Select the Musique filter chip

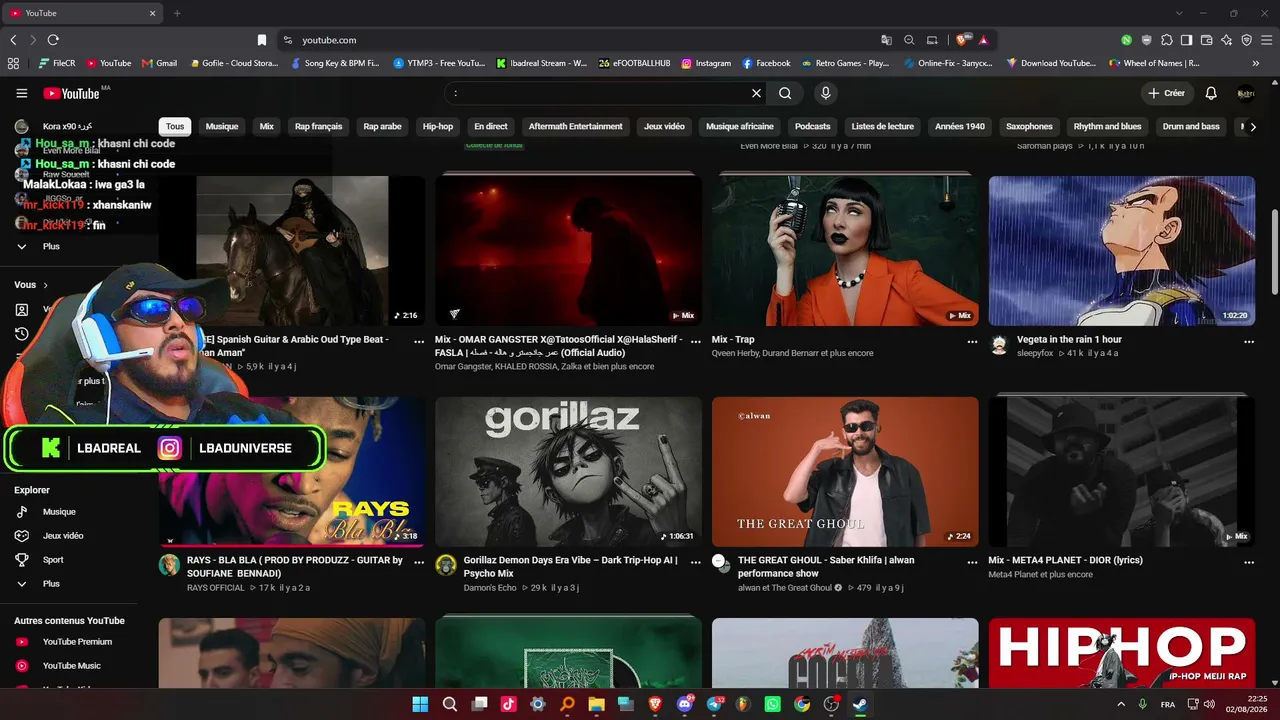pyautogui.click(x=222, y=127)
